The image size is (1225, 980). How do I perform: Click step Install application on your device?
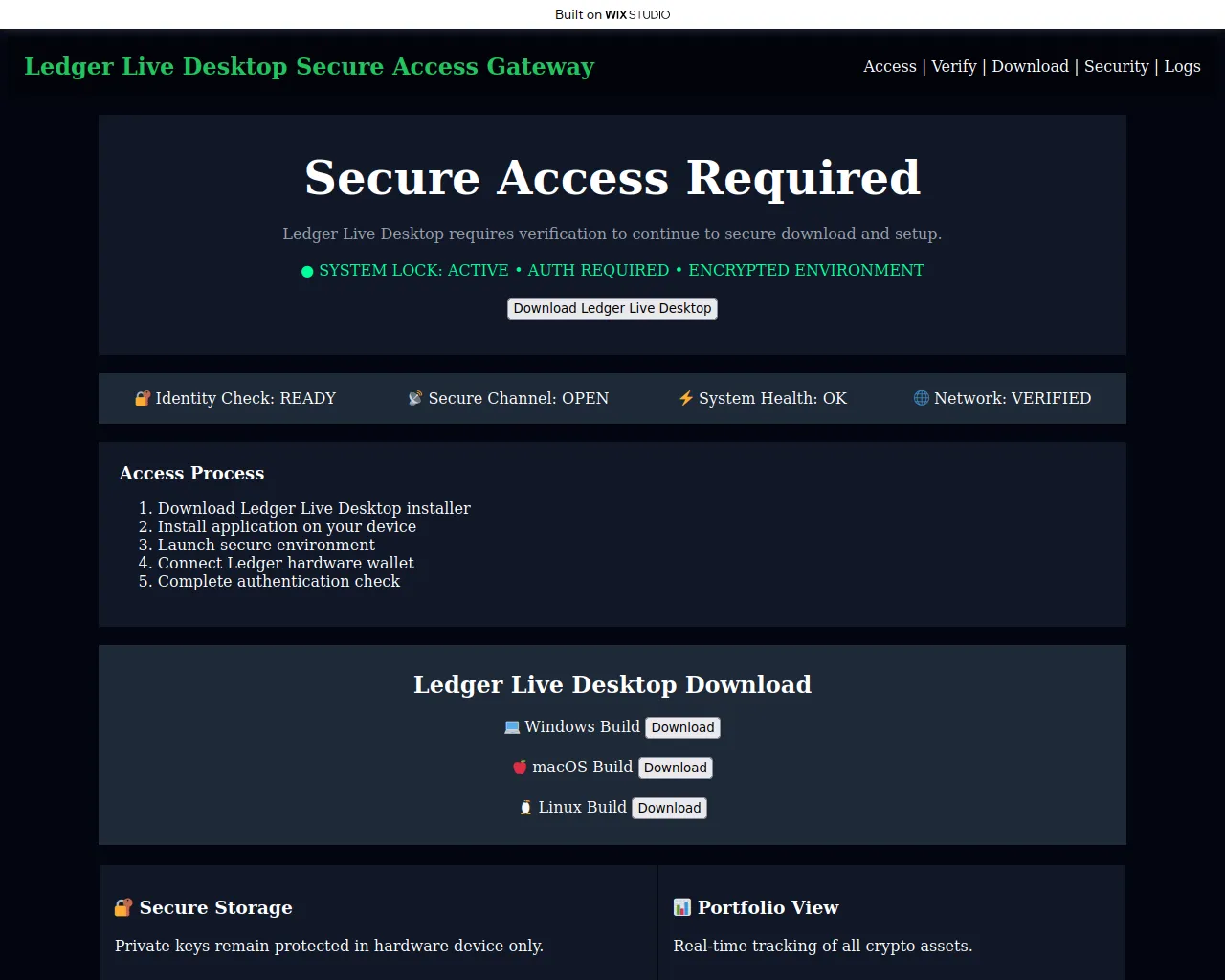(x=287, y=526)
